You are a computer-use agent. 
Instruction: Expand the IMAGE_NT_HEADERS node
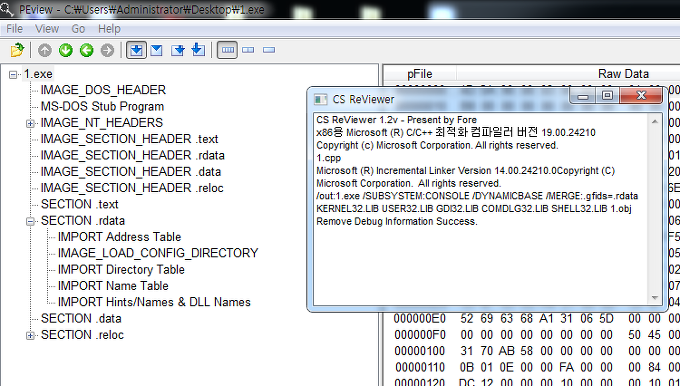tap(30, 124)
